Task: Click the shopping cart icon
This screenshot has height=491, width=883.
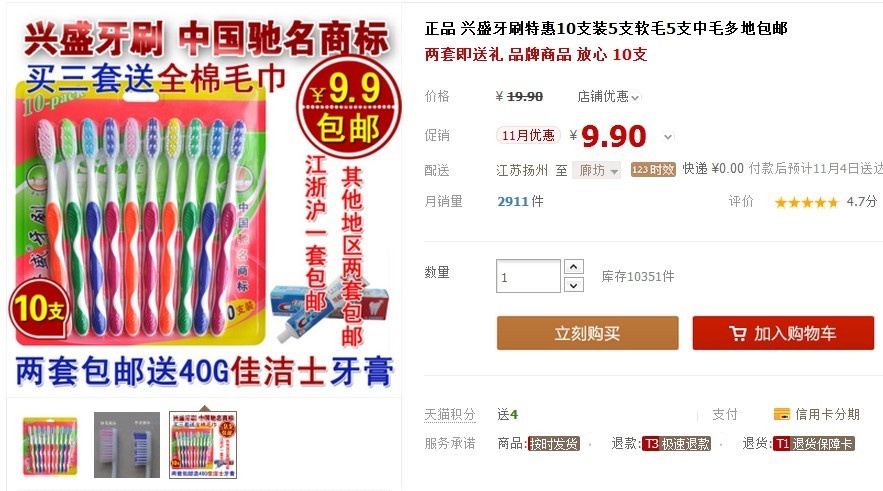Action: (x=737, y=334)
